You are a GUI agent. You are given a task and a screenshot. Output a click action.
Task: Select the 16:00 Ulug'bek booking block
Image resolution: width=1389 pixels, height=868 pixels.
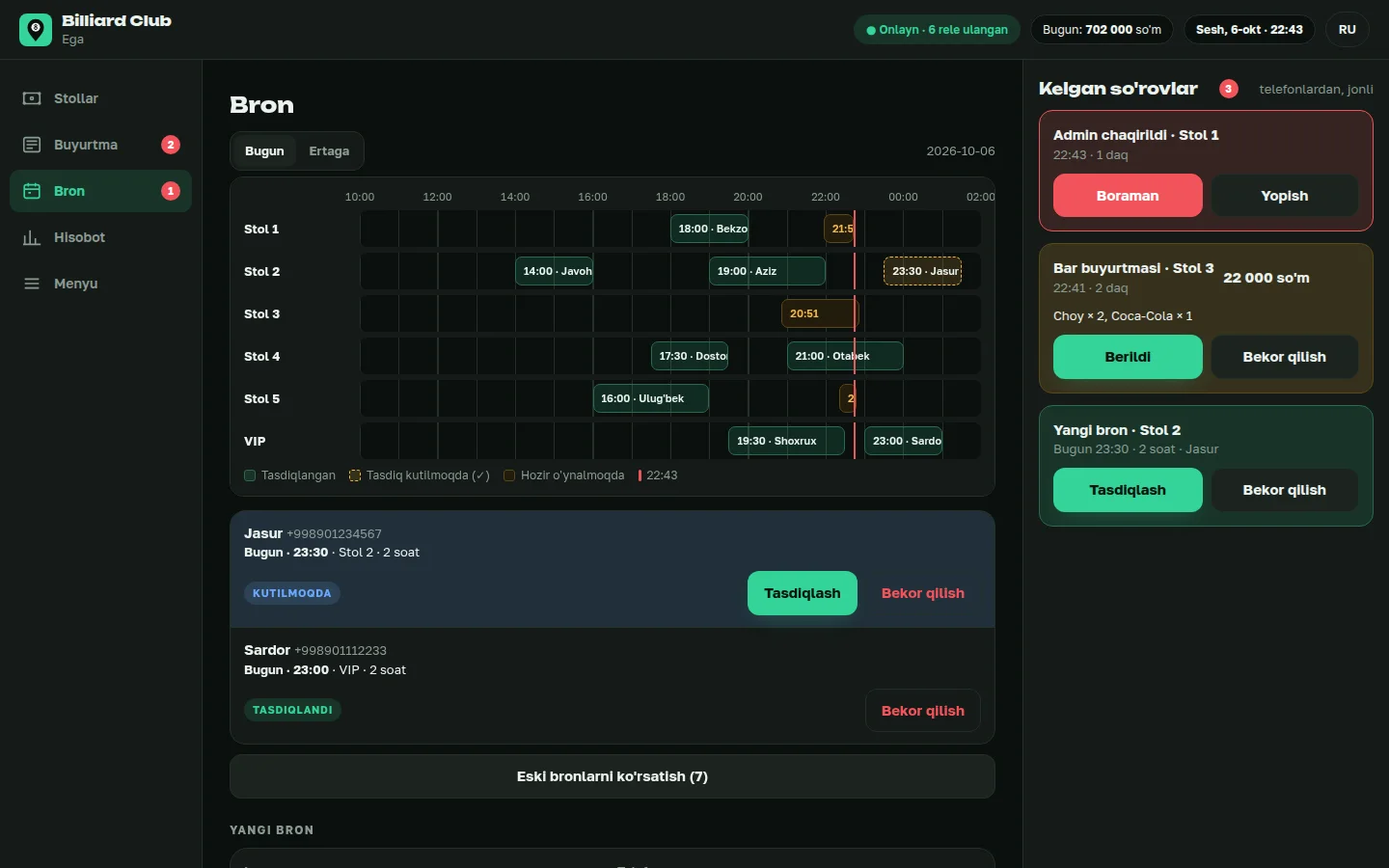coord(651,398)
